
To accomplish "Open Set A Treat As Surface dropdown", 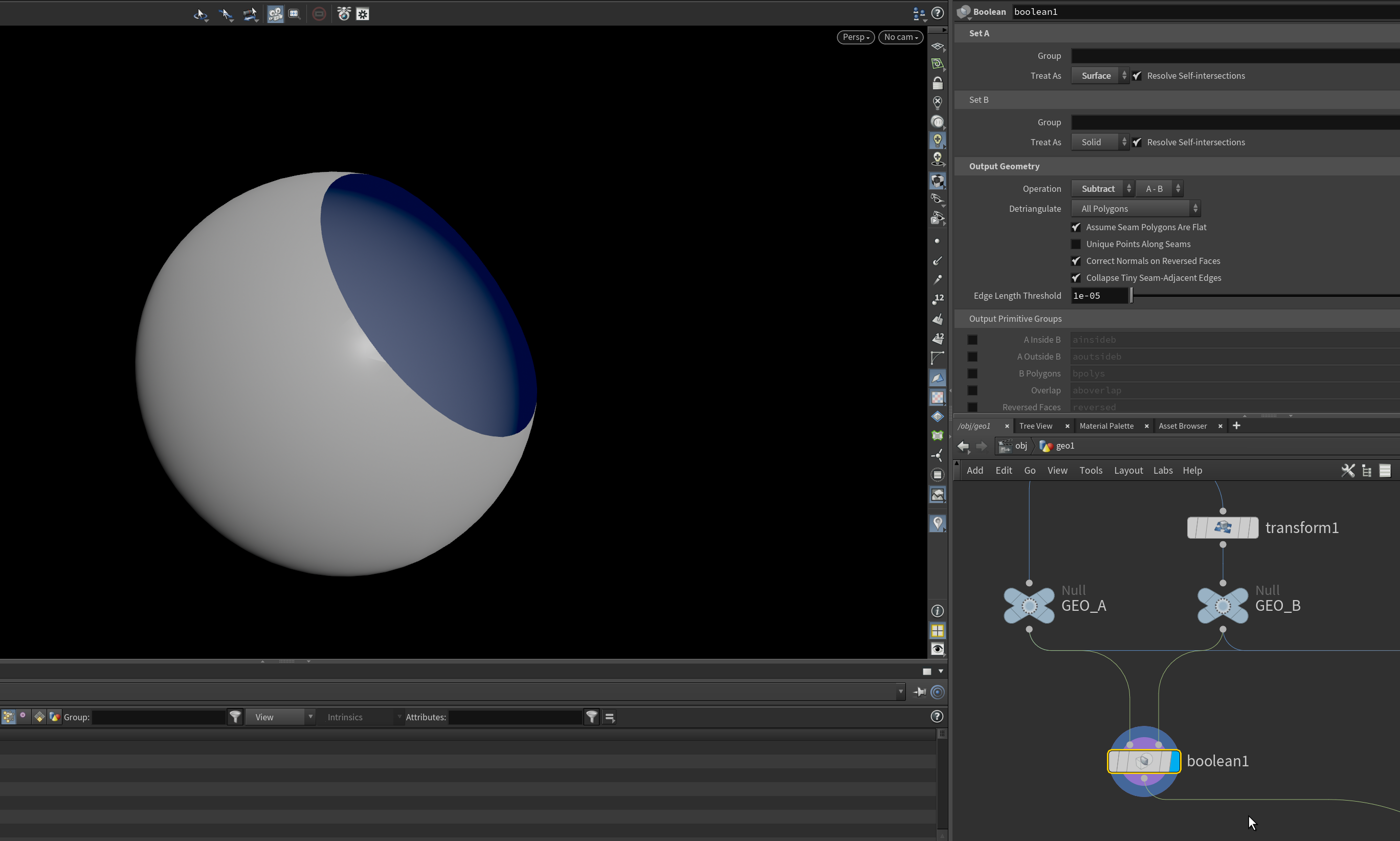I will (x=1100, y=76).
